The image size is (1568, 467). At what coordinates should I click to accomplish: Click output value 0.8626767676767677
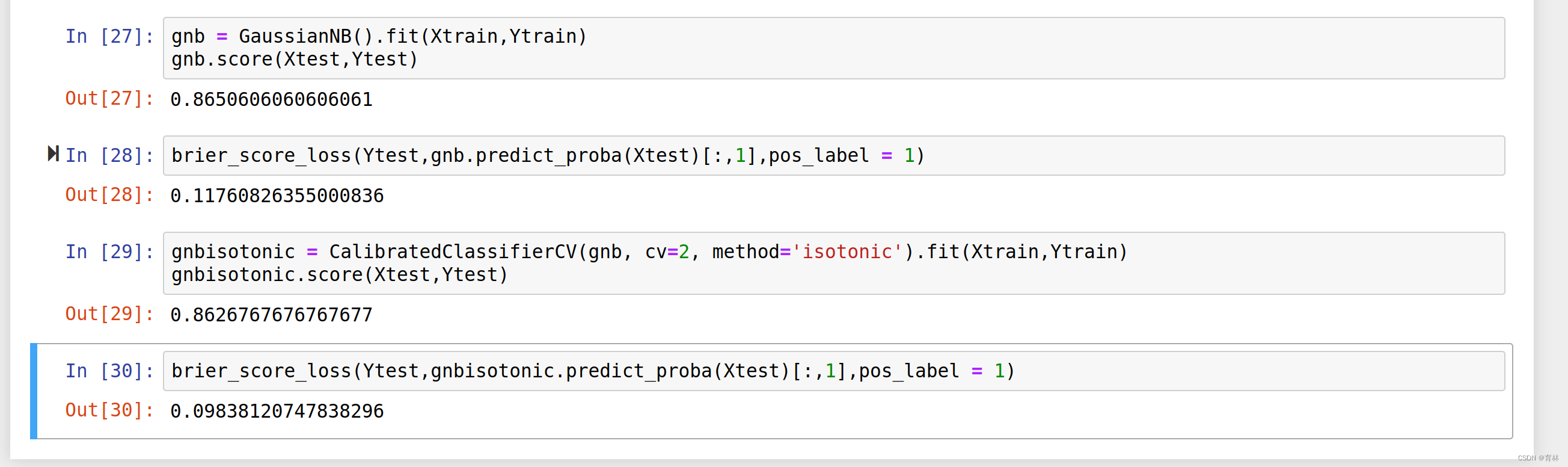point(271,315)
